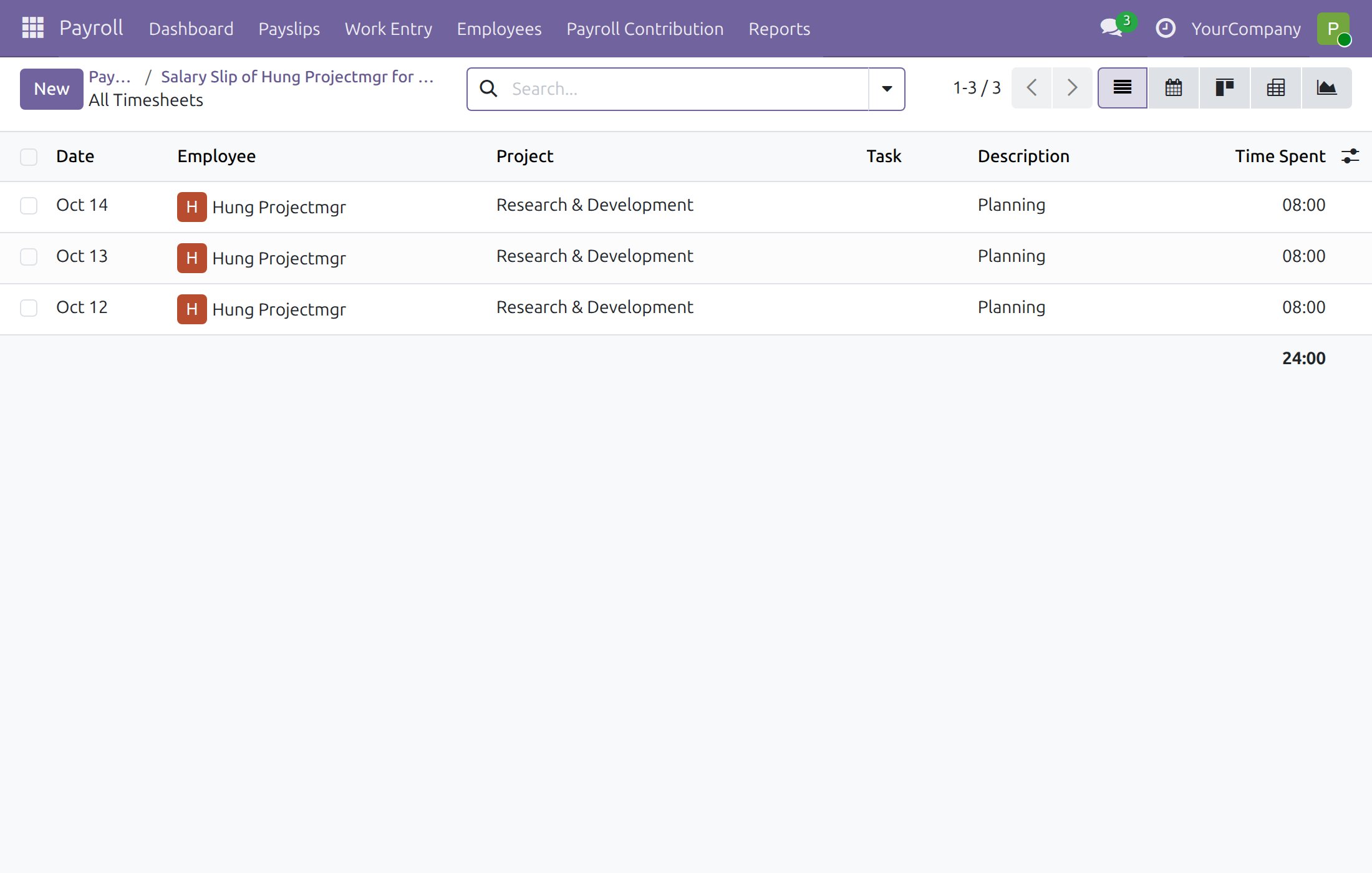Tick the Oct 13 row checkbox

29,257
